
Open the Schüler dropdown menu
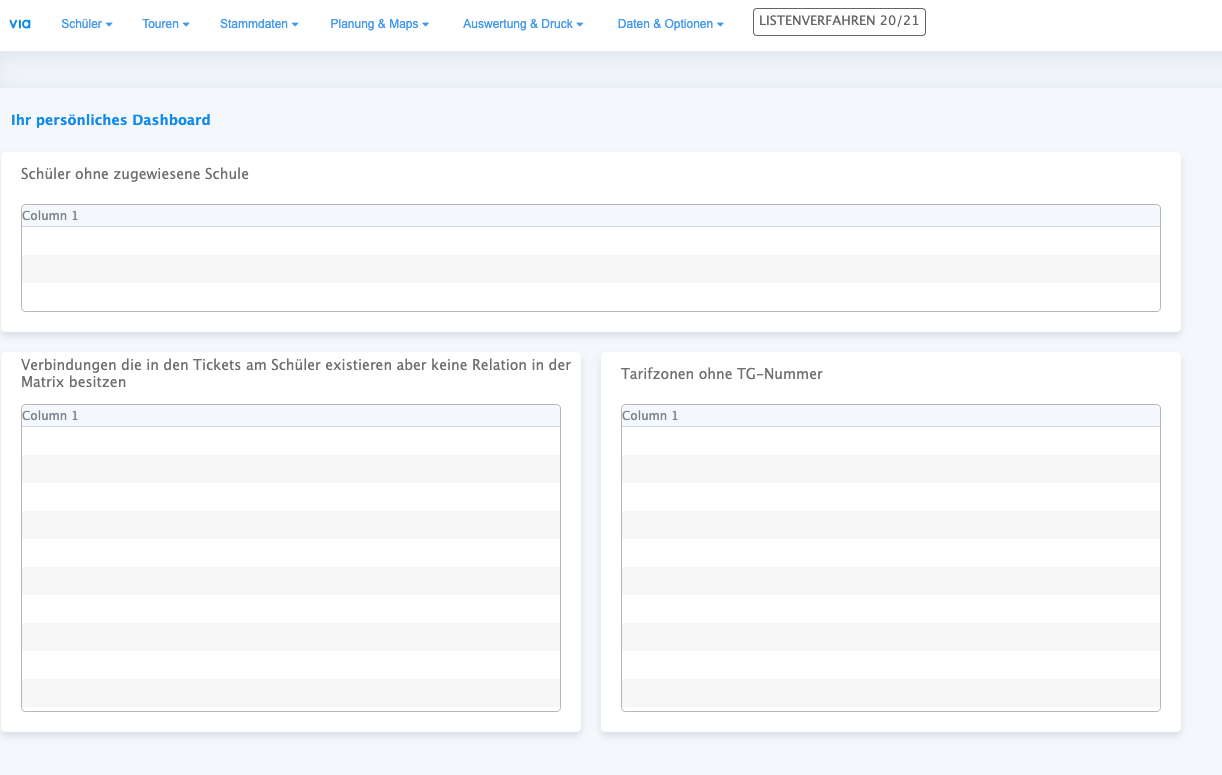(x=86, y=24)
